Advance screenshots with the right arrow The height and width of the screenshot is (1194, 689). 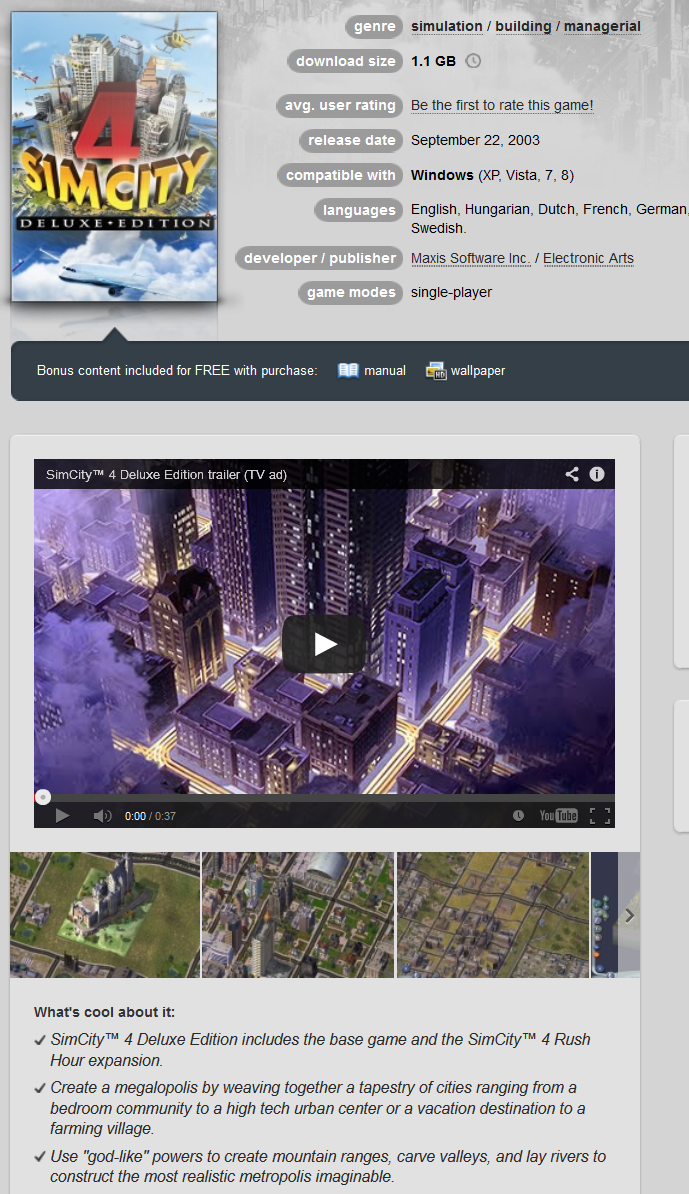click(629, 915)
